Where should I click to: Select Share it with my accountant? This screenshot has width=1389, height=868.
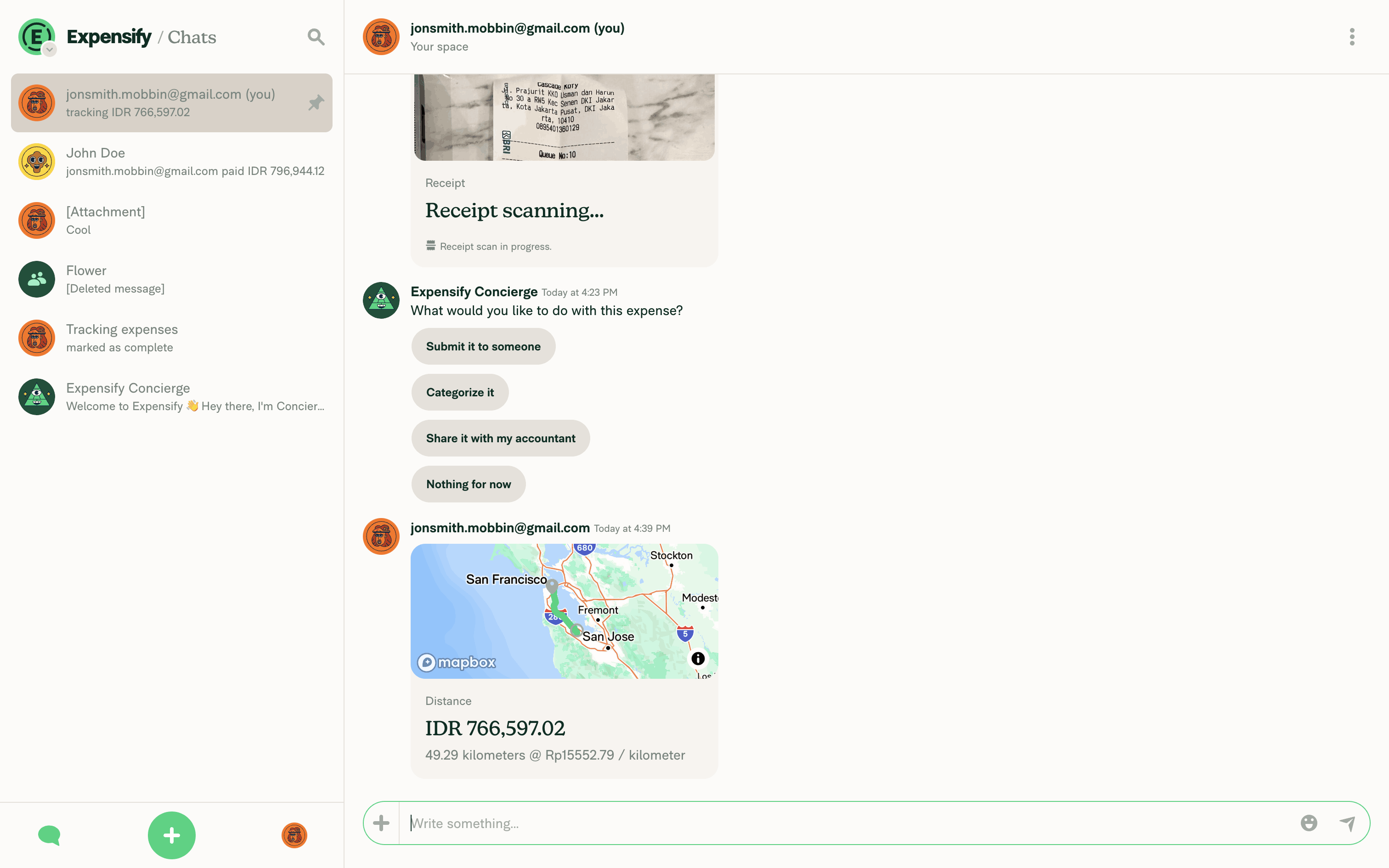[500, 438]
